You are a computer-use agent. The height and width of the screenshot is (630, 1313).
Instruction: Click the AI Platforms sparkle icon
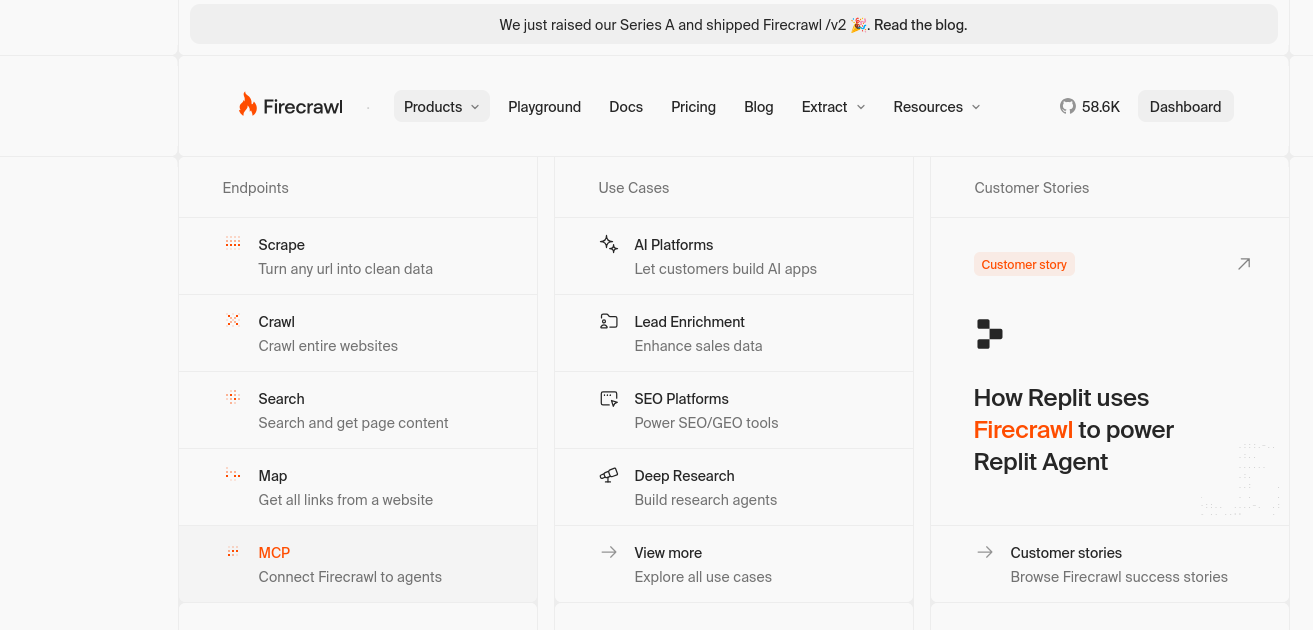(x=609, y=244)
